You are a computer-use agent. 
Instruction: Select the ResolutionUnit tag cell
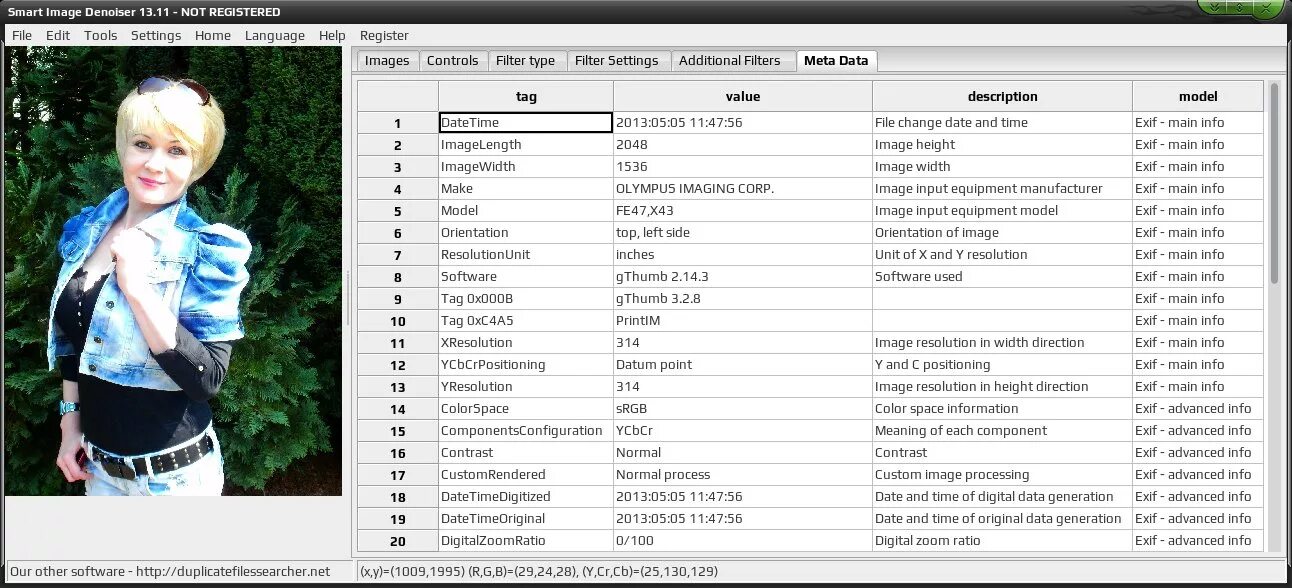click(x=526, y=255)
